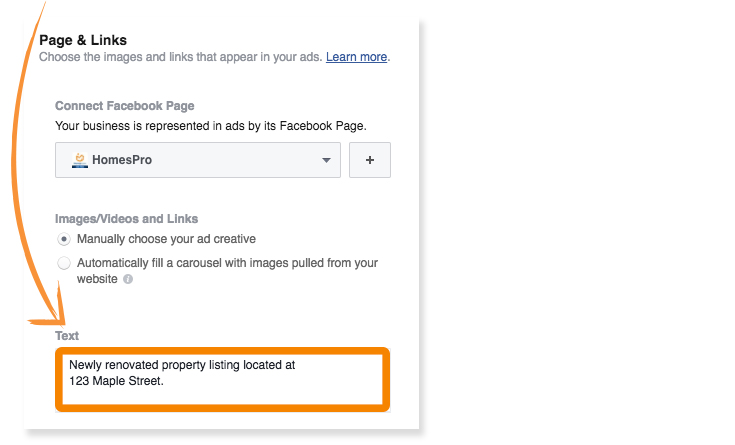Click the dropdown arrow beside HomesPro
Viewport: 735px width, 445px height.
326,160
